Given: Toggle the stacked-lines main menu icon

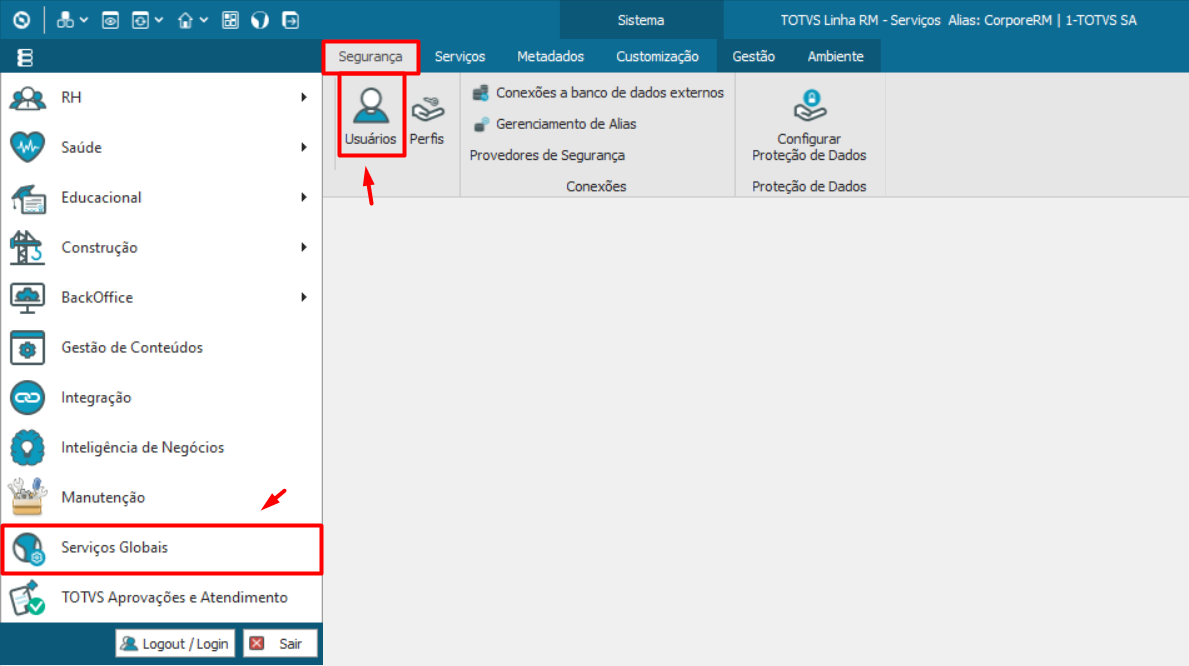Looking at the screenshot, I should point(25,57).
